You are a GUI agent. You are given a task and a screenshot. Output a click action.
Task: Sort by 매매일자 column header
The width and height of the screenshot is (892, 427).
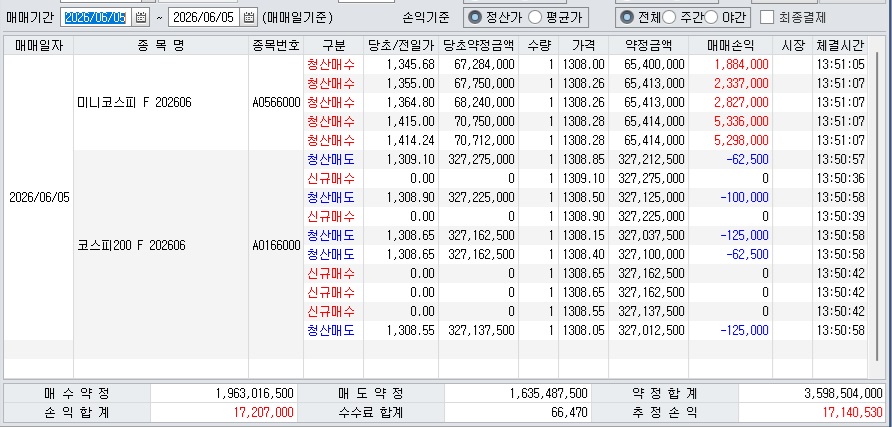[x=39, y=45]
